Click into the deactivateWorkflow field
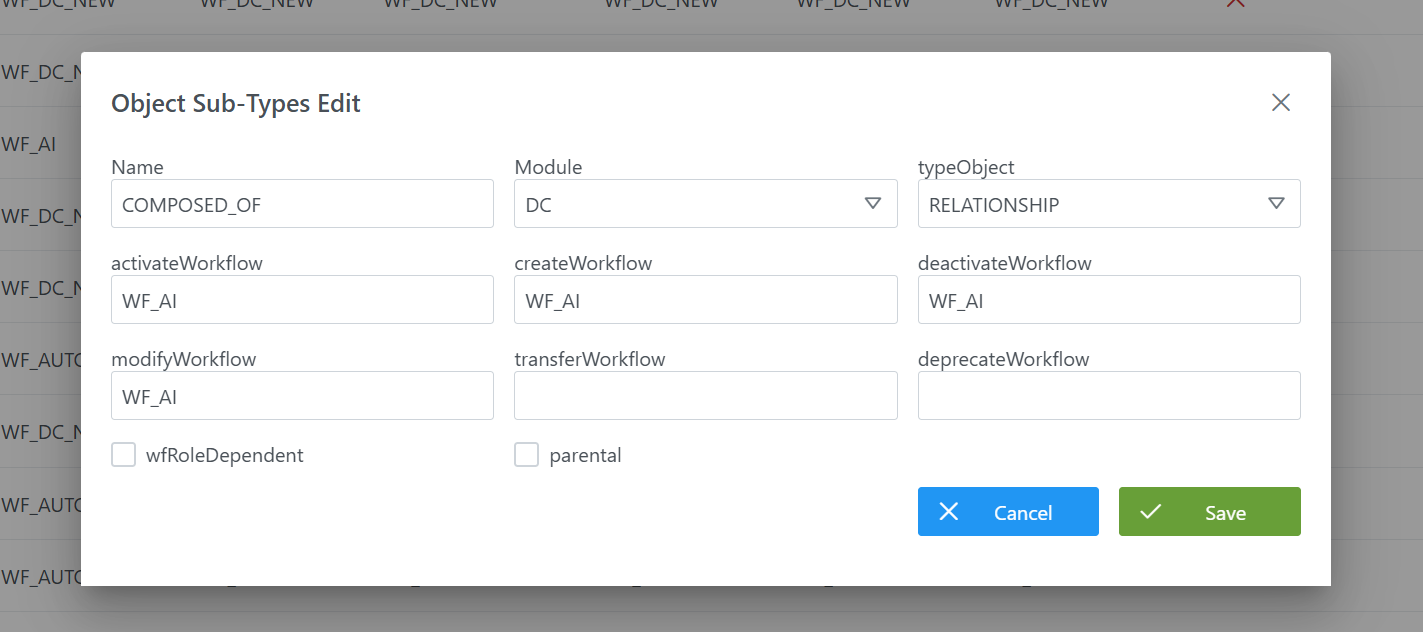Image resolution: width=1423 pixels, height=632 pixels. (x=1108, y=300)
